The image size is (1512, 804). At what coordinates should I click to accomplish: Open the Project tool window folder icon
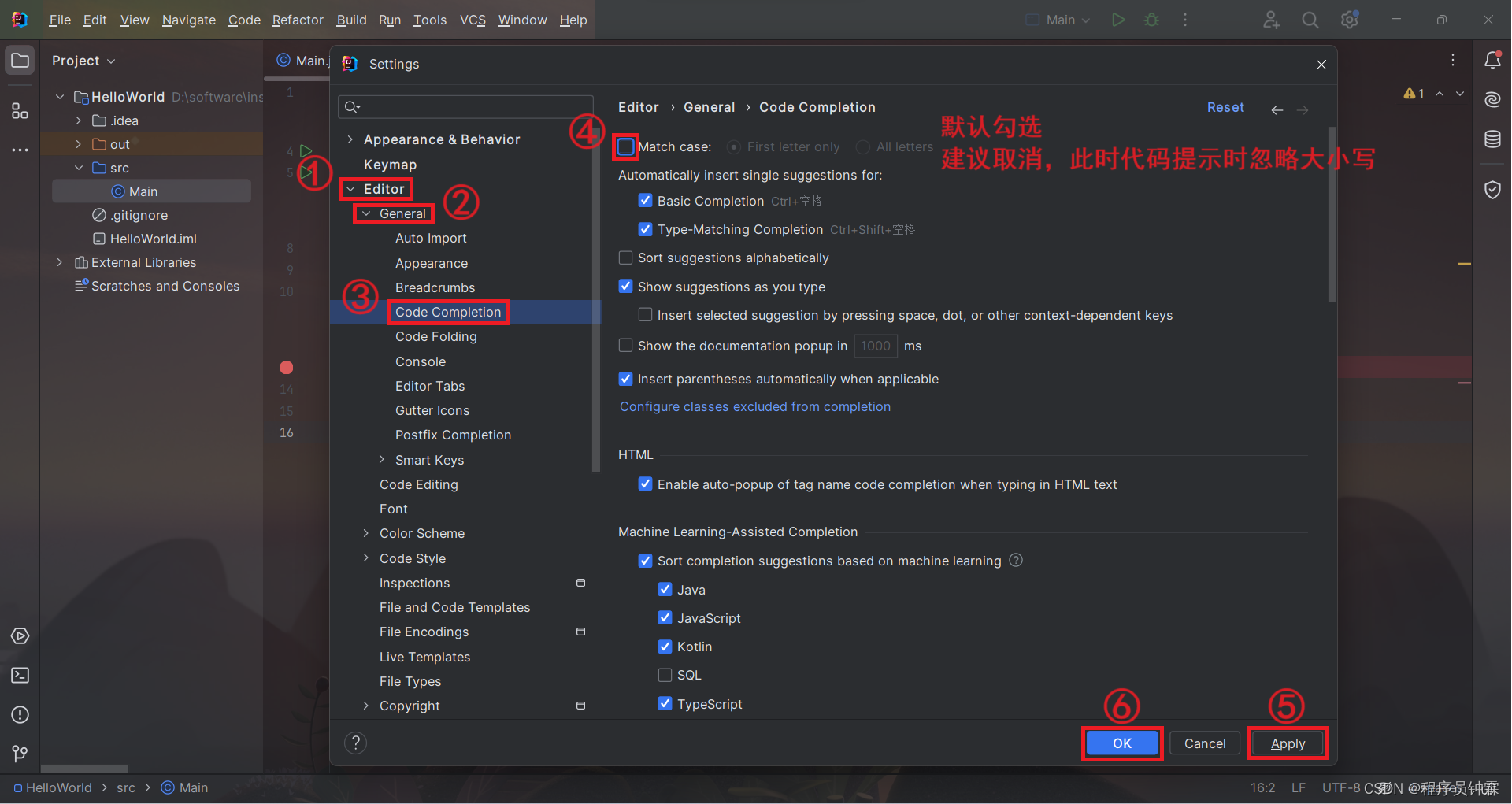[20, 61]
